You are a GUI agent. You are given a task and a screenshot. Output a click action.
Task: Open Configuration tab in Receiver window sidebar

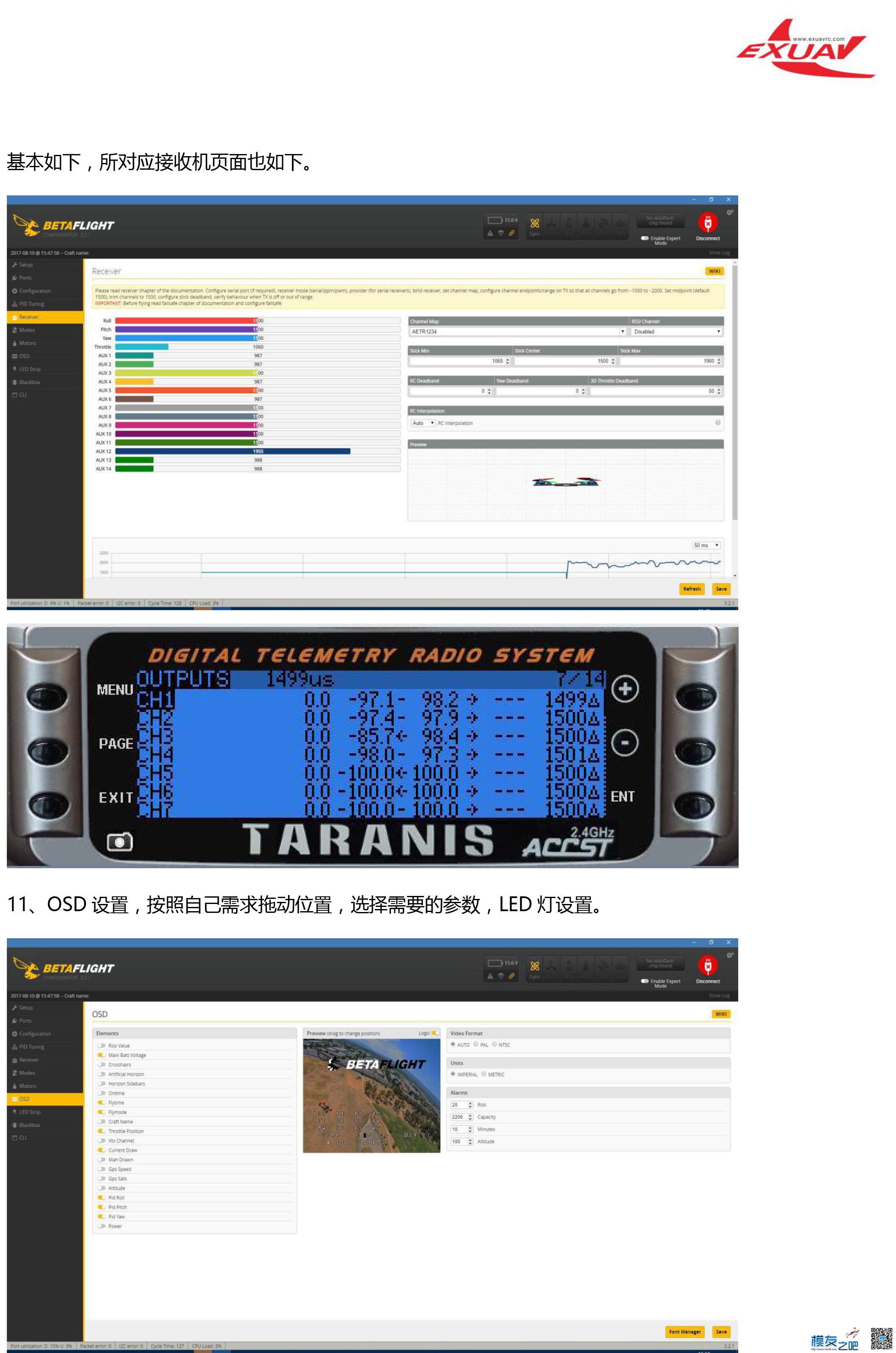(45, 291)
